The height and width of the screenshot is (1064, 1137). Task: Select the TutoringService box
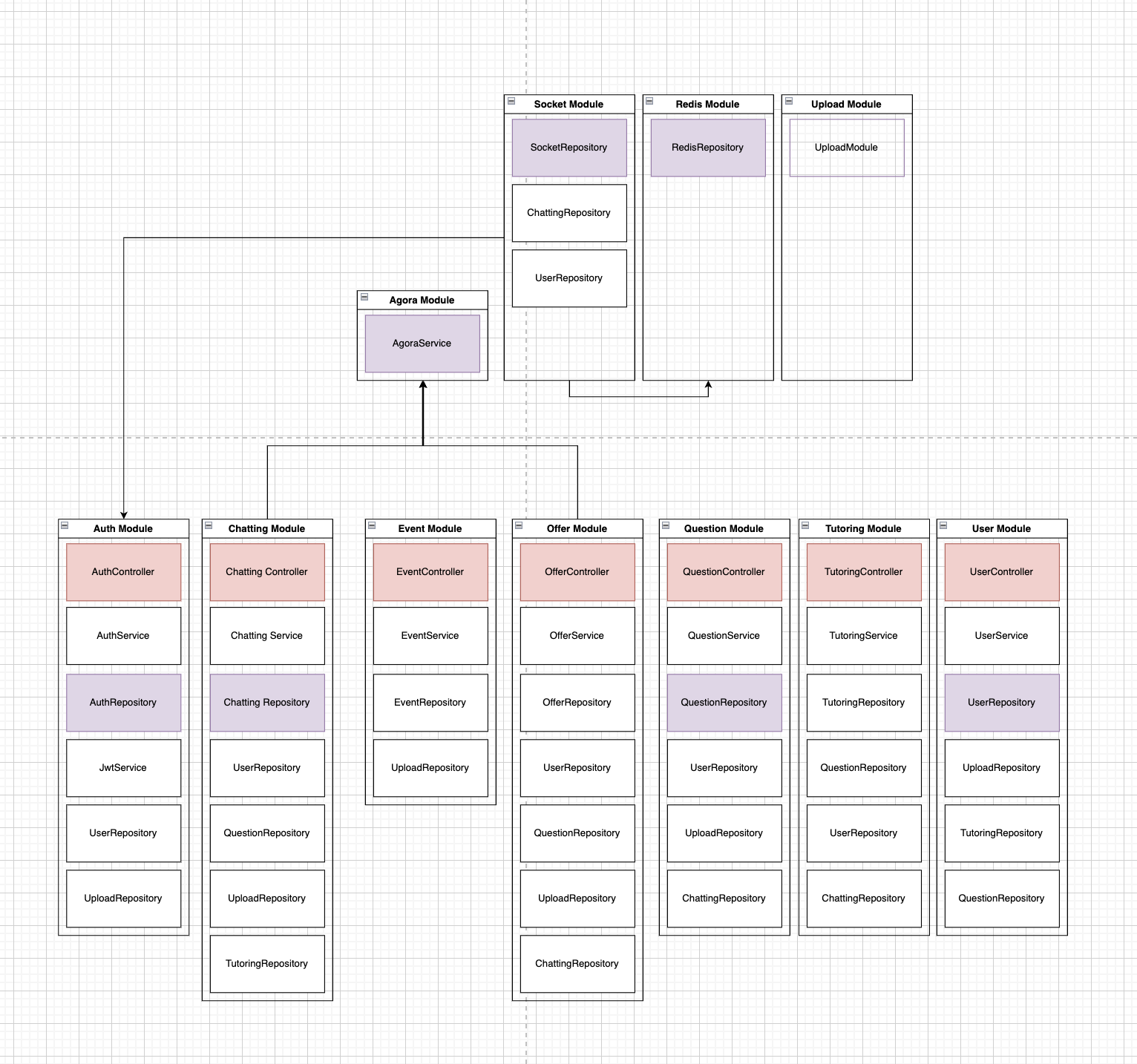click(864, 636)
